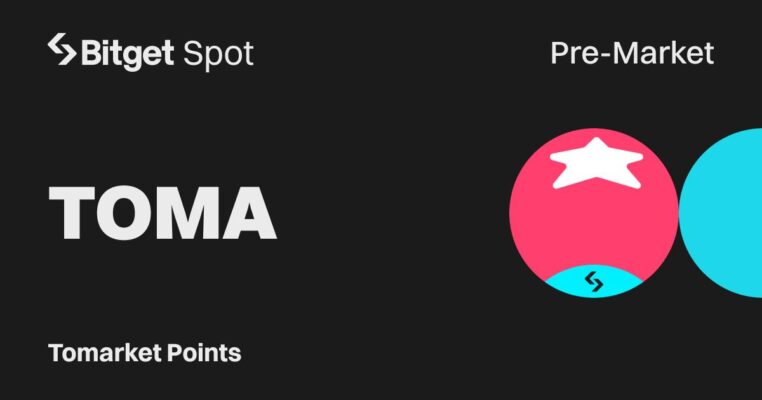Click the white star on the tomato
Screen dimensions: 762x400
tap(597, 164)
